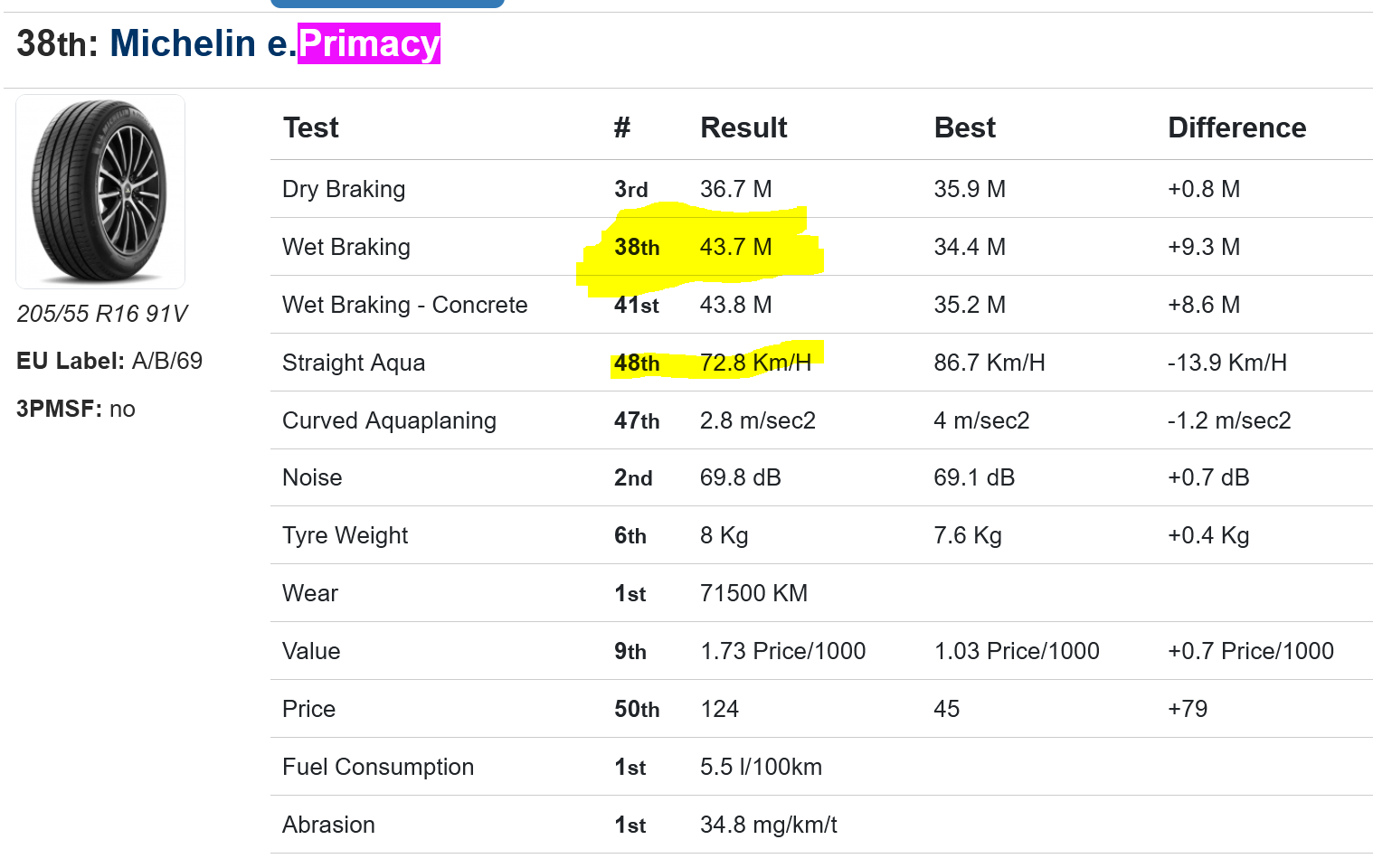Image resolution: width=1373 pixels, height=868 pixels.
Task: Click the 41st rank cell
Action: coord(637,305)
